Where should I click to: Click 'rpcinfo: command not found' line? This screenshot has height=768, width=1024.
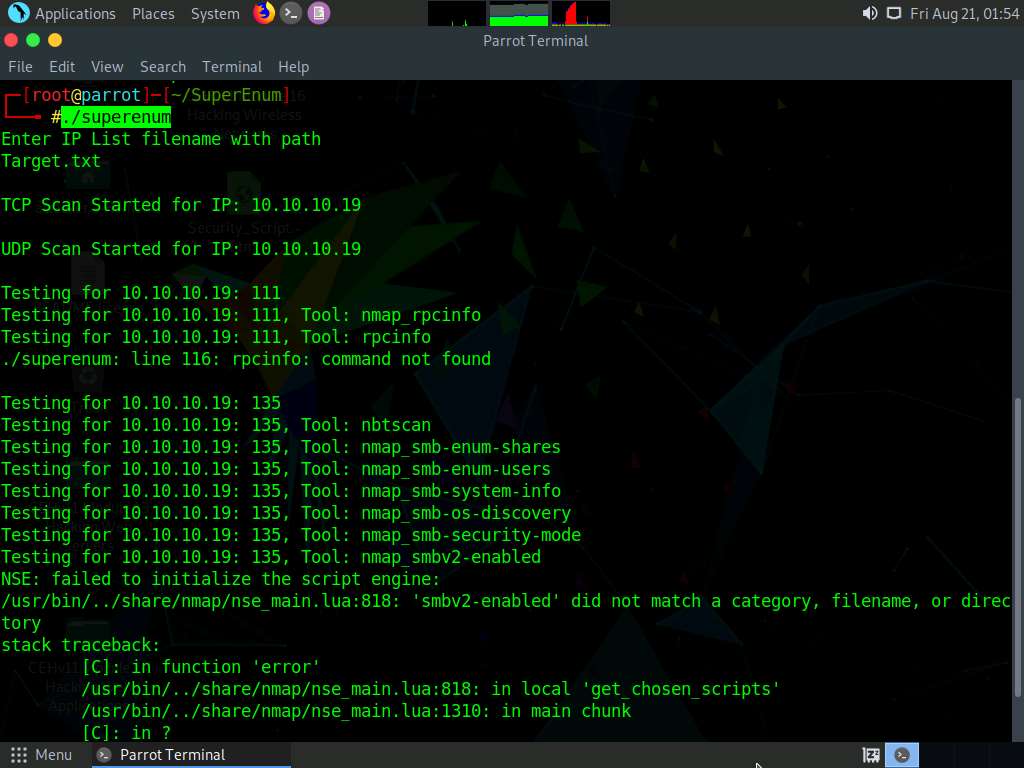point(246,359)
